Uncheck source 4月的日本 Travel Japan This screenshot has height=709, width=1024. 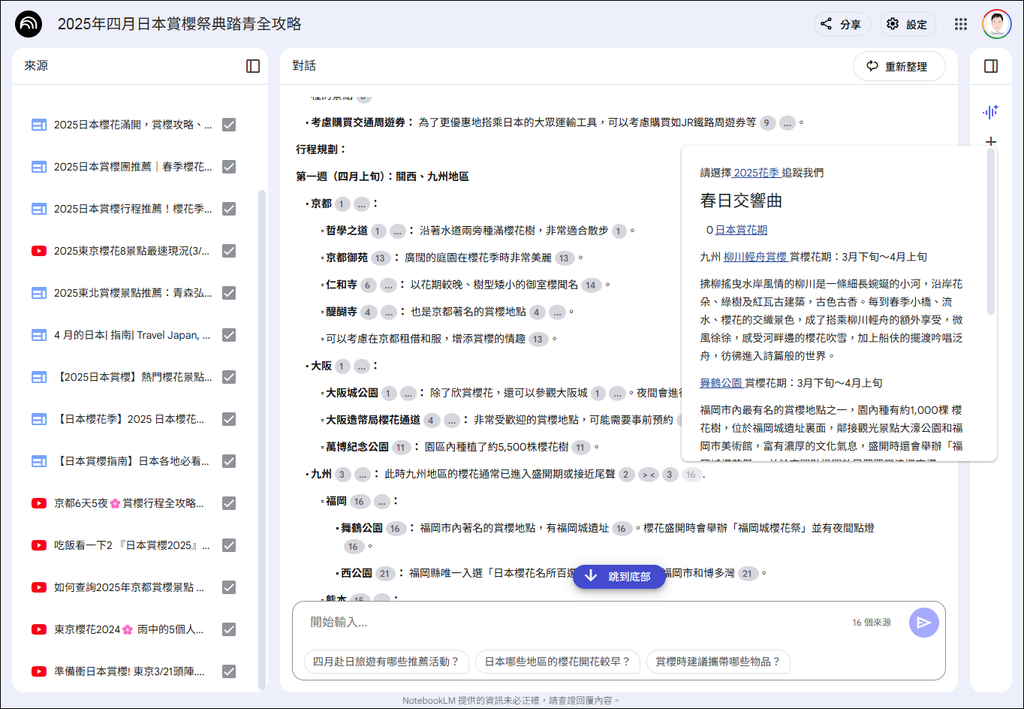(x=229, y=335)
